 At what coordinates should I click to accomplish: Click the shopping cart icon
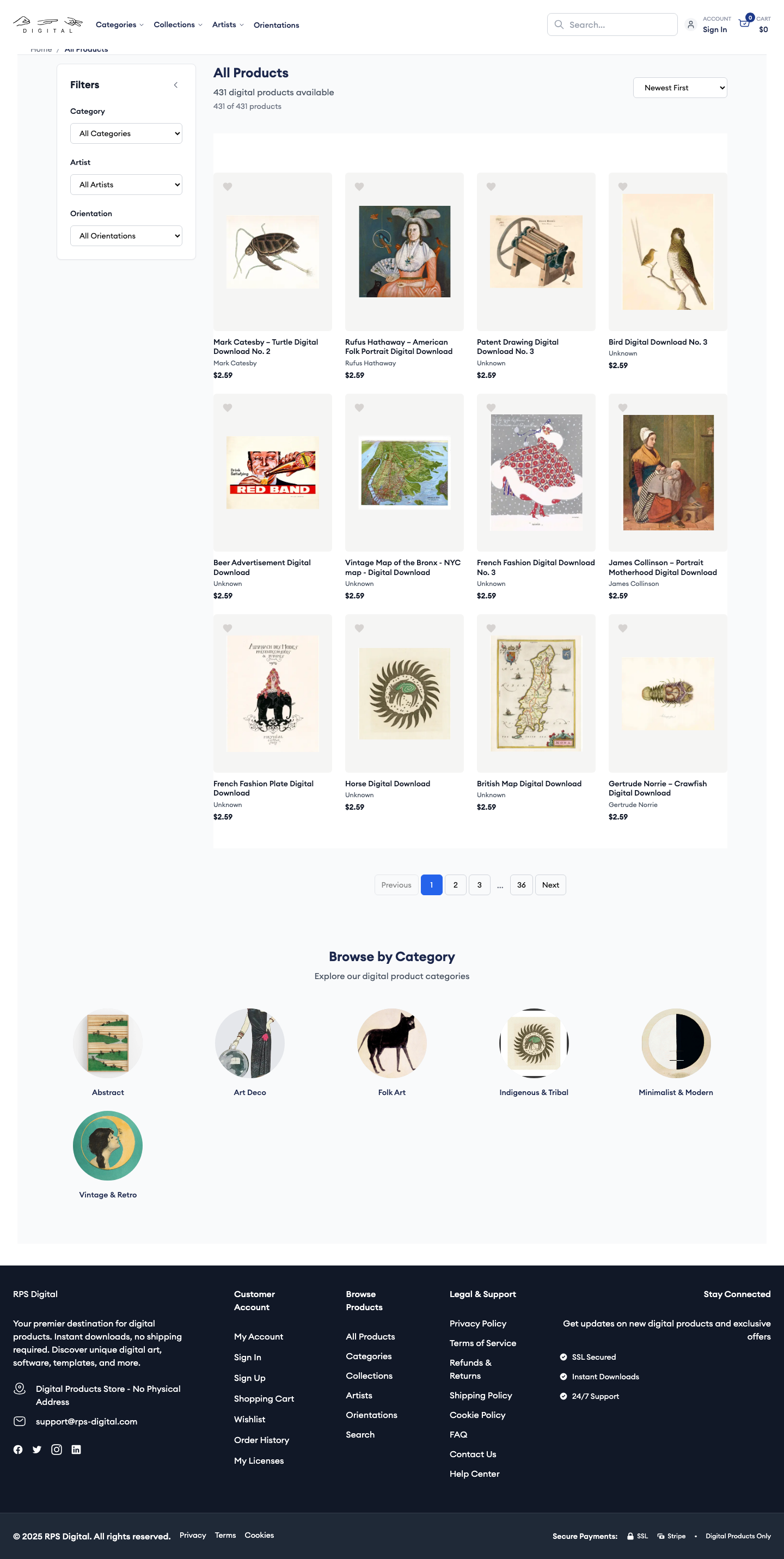click(745, 24)
